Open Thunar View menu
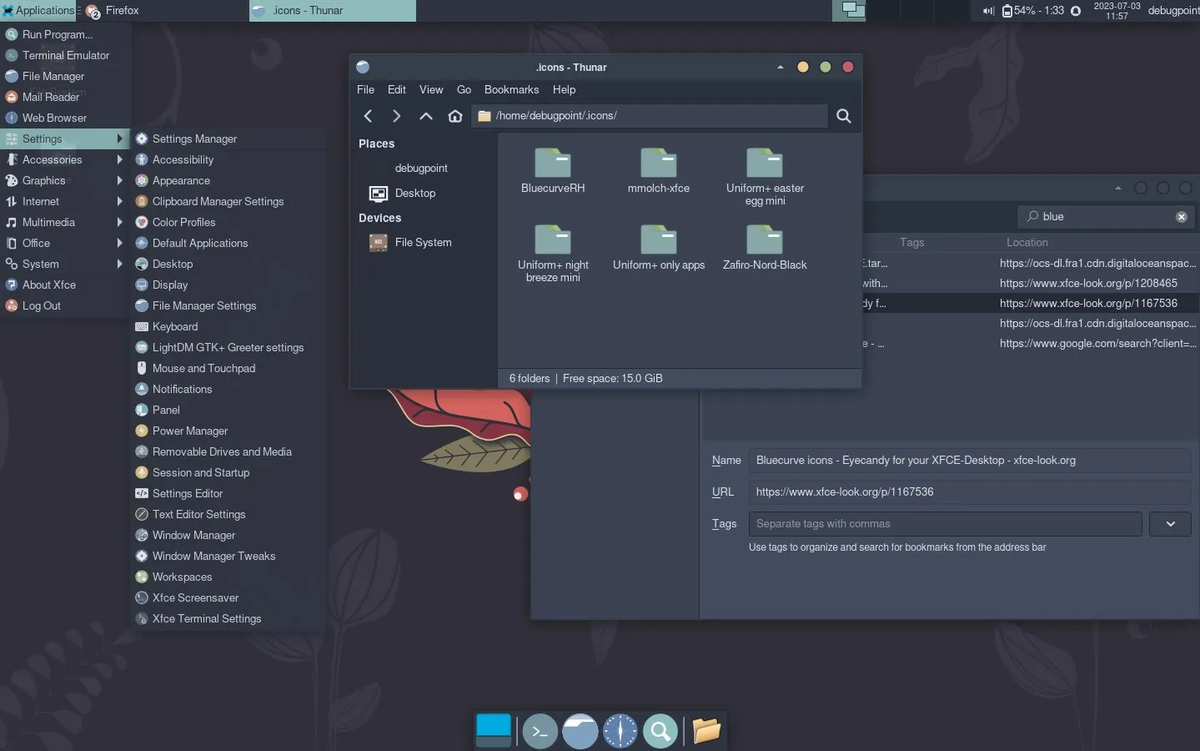Image resolution: width=1200 pixels, height=751 pixels. point(431,90)
